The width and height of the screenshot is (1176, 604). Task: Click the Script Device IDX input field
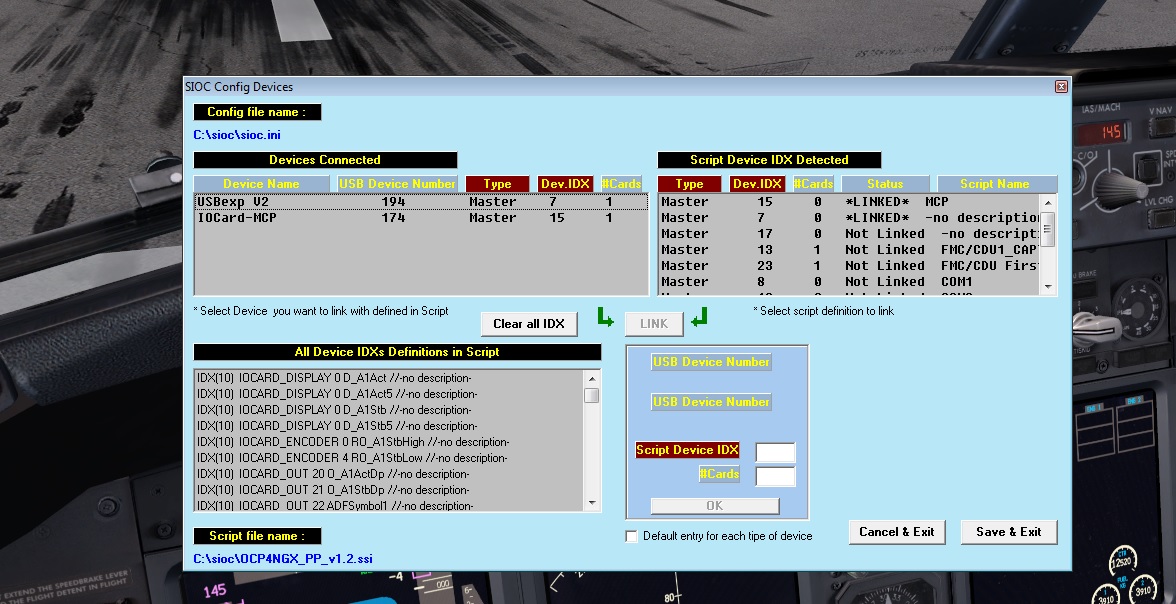click(x=775, y=452)
